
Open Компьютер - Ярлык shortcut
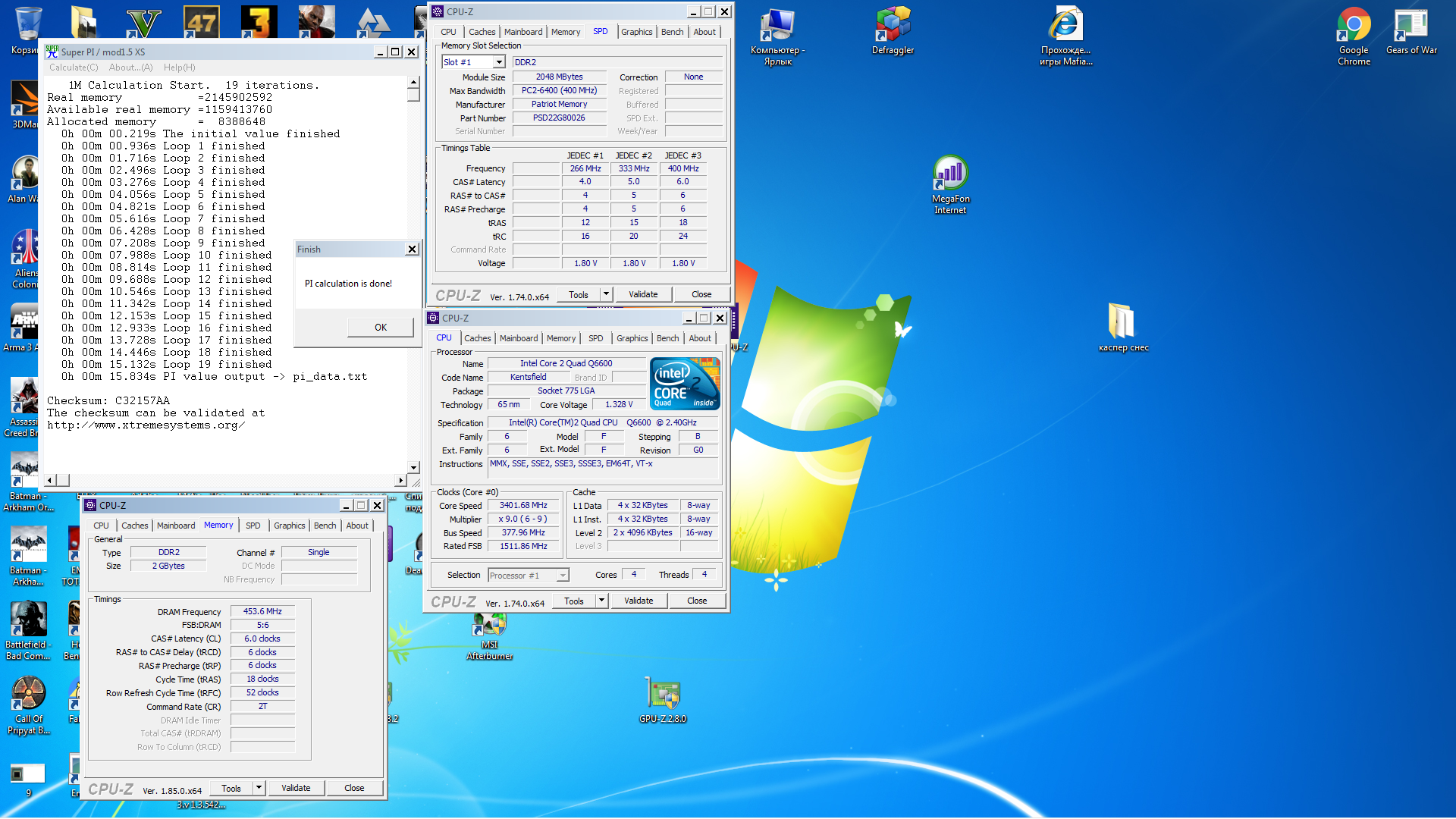pyautogui.click(x=777, y=36)
